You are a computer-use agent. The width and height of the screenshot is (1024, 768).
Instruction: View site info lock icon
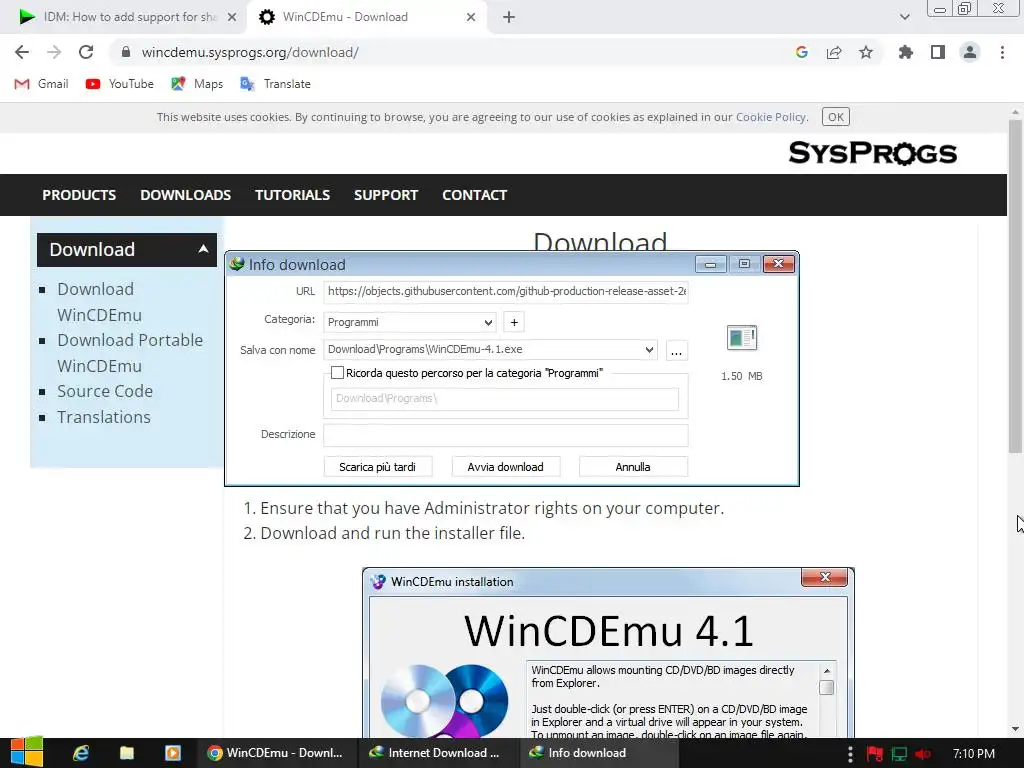(x=126, y=52)
